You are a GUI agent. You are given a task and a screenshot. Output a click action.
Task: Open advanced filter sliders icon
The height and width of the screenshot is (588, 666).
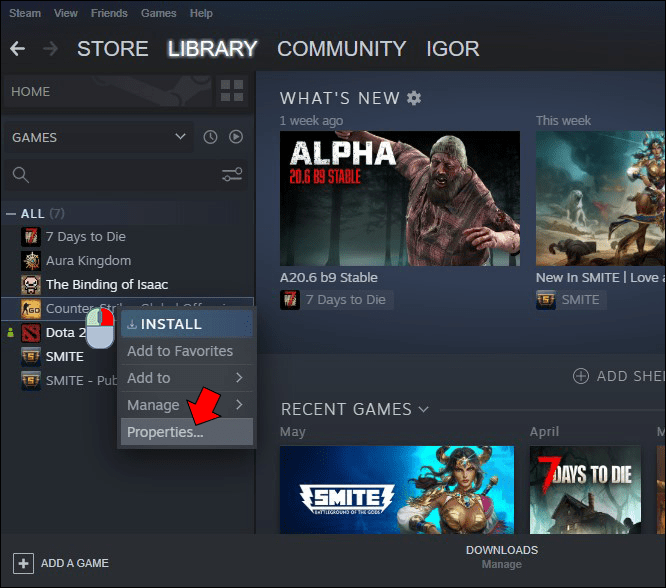(232, 174)
